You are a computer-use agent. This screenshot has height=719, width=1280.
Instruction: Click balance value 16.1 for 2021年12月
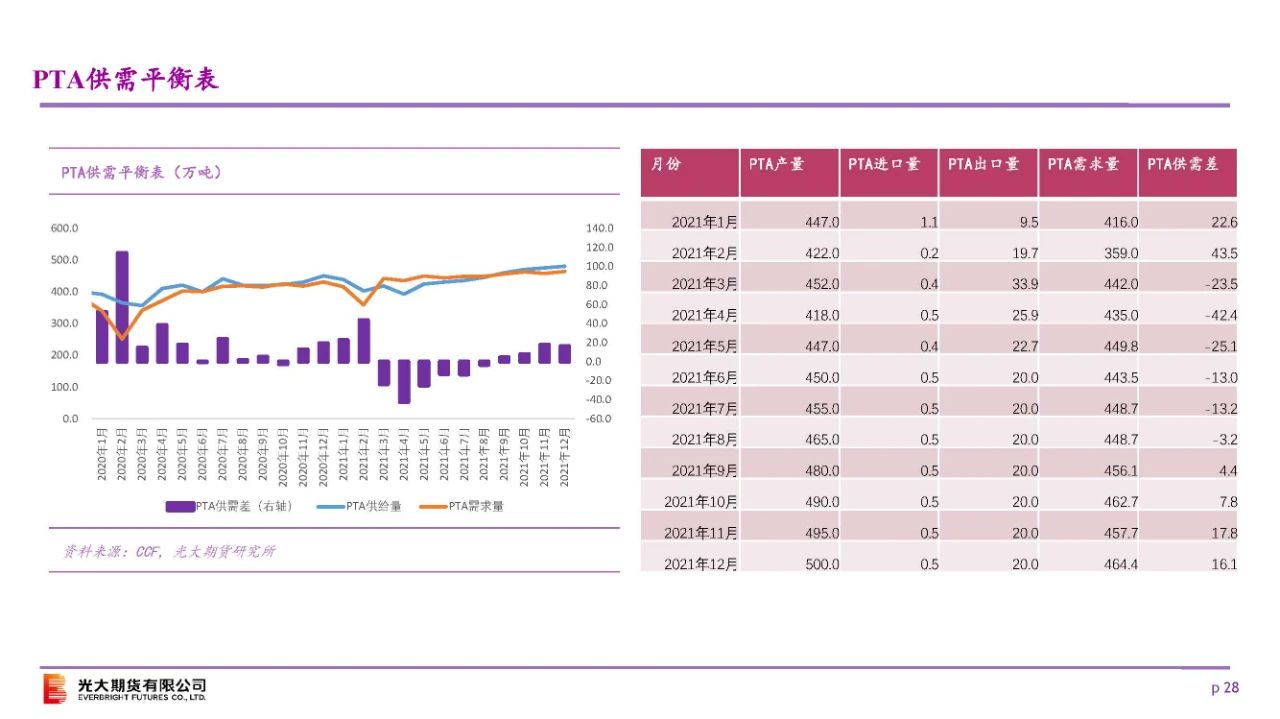1224,563
